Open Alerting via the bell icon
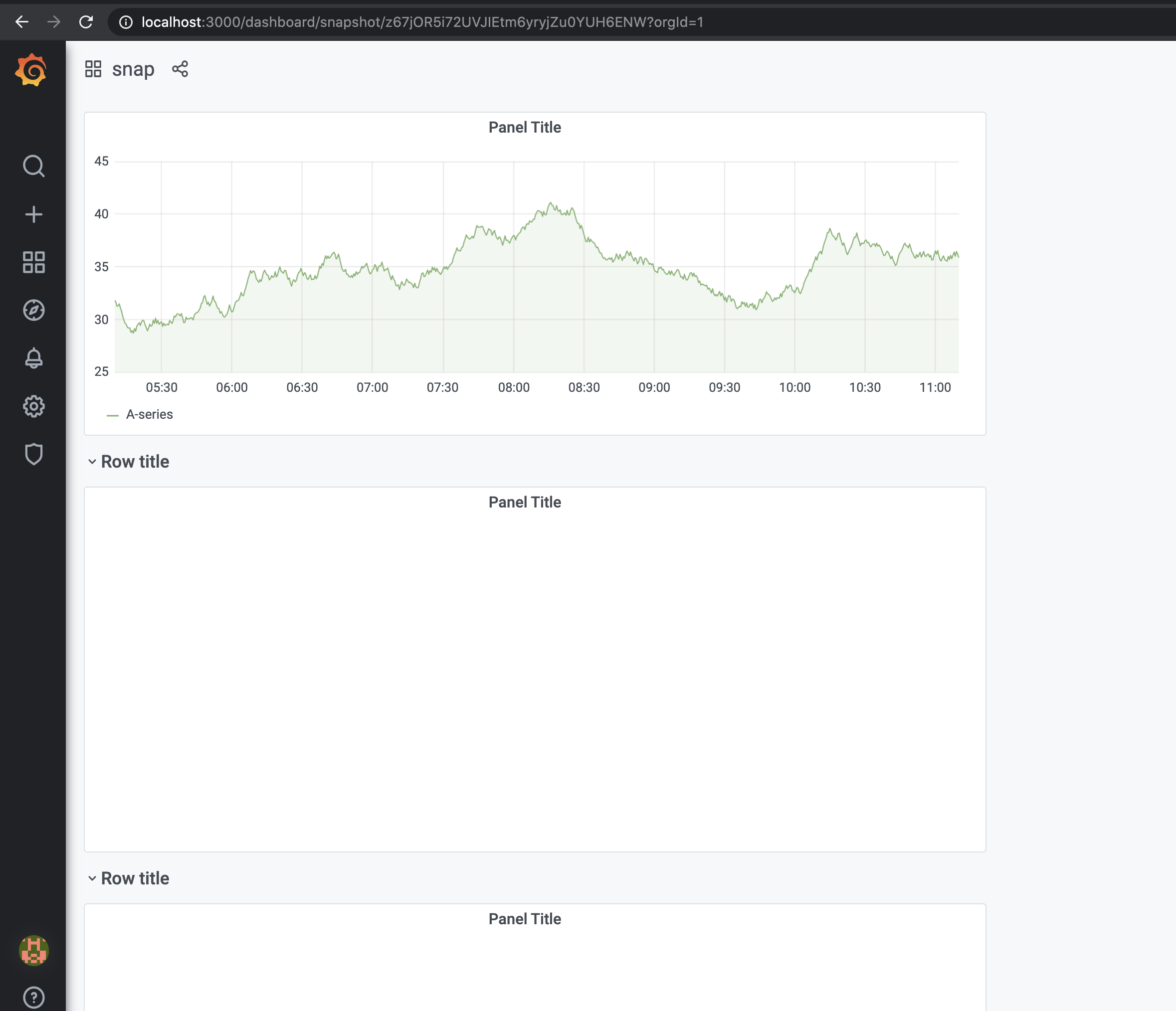Screen dimensions: 1176x1011 click(33, 357)
